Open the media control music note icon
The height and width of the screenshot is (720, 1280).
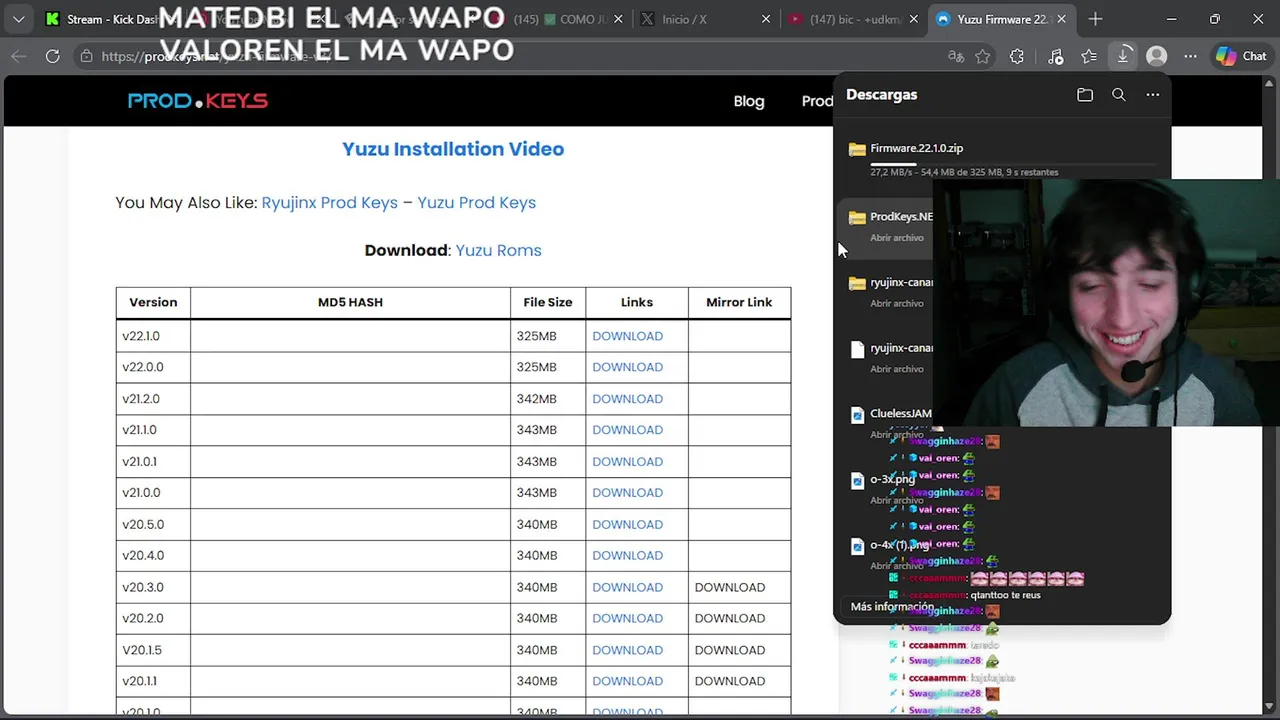1056,57
